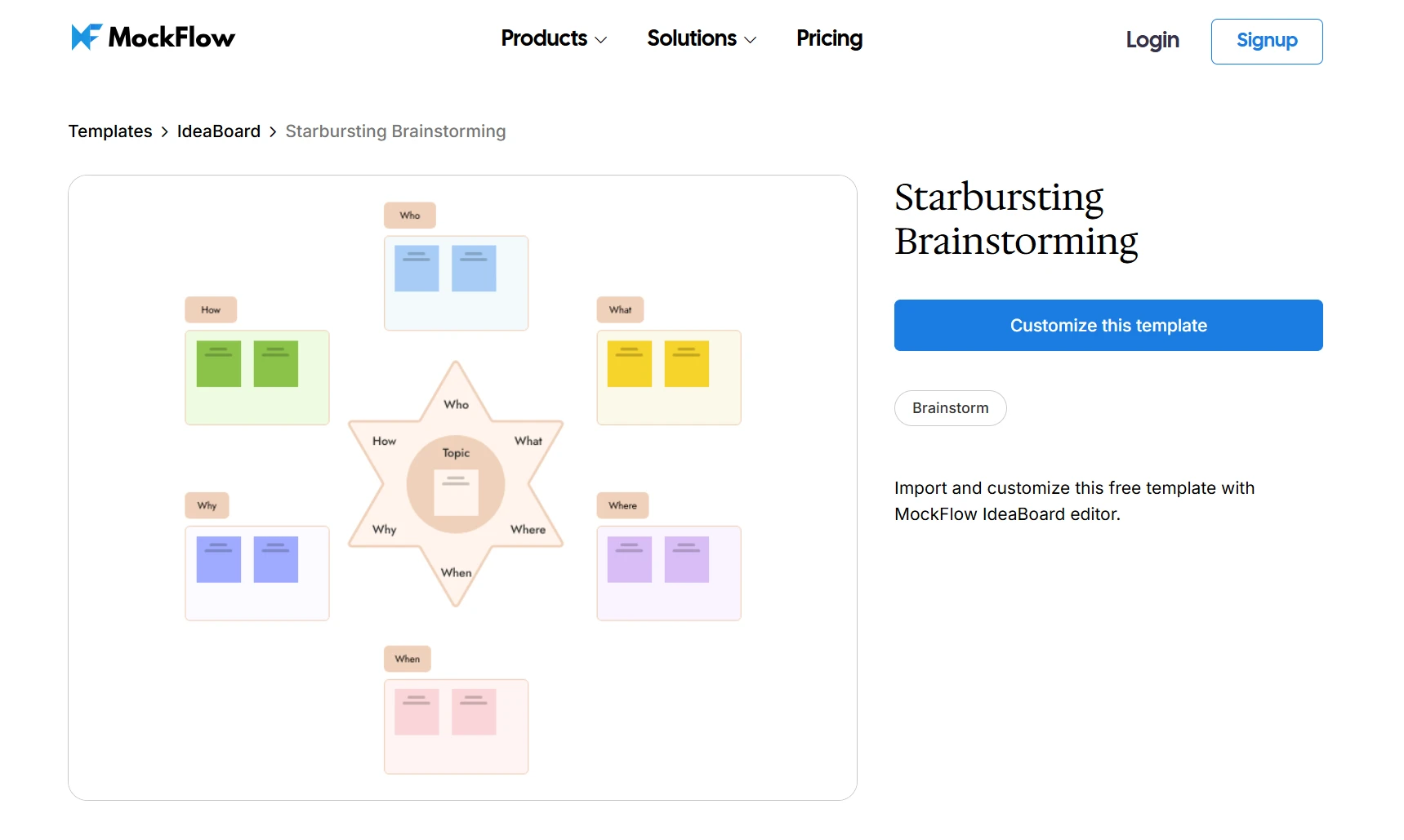Screen dimensions: 1404x840
Task: Click the Starbursting template preview image
Action: tap(462, 486)
